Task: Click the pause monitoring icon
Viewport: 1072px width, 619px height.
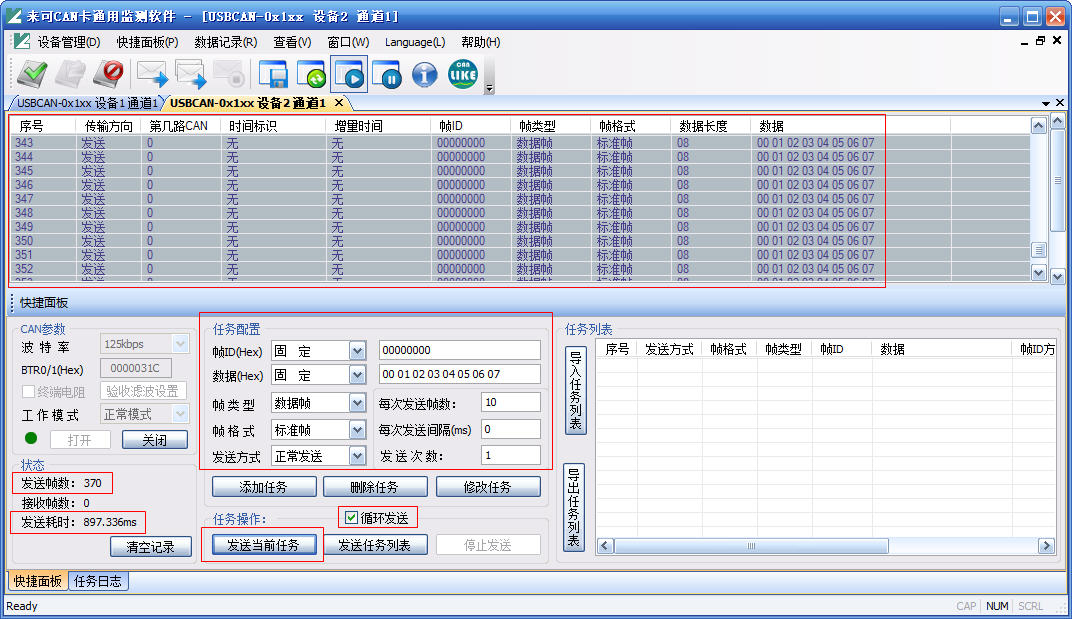Action: [x=386, y=74]
